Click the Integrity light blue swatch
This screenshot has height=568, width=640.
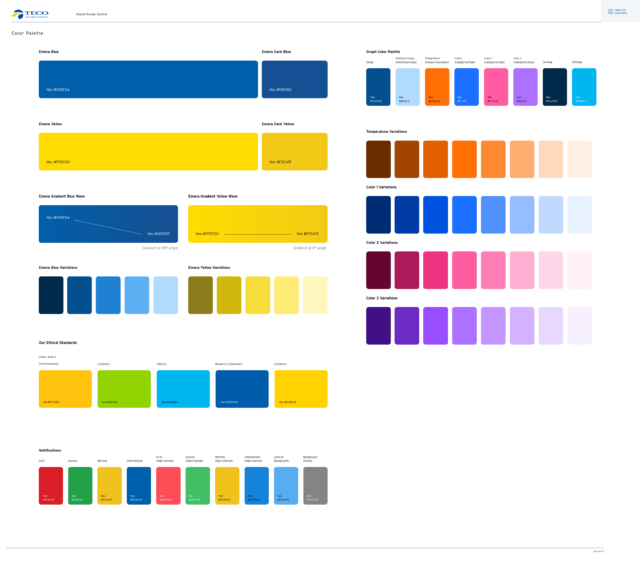tap(183, 389)
